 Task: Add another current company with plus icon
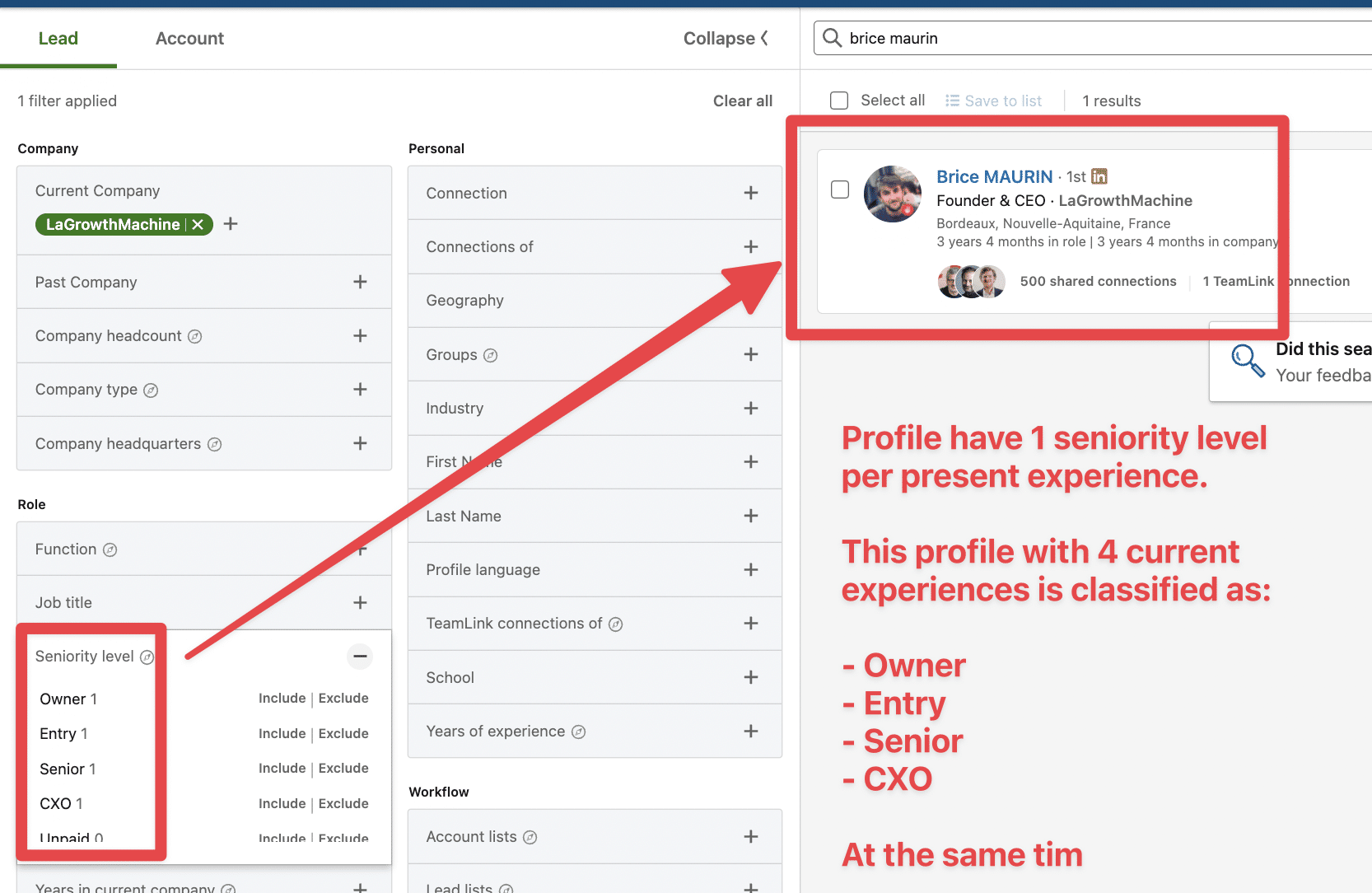(x=231, y=223)
